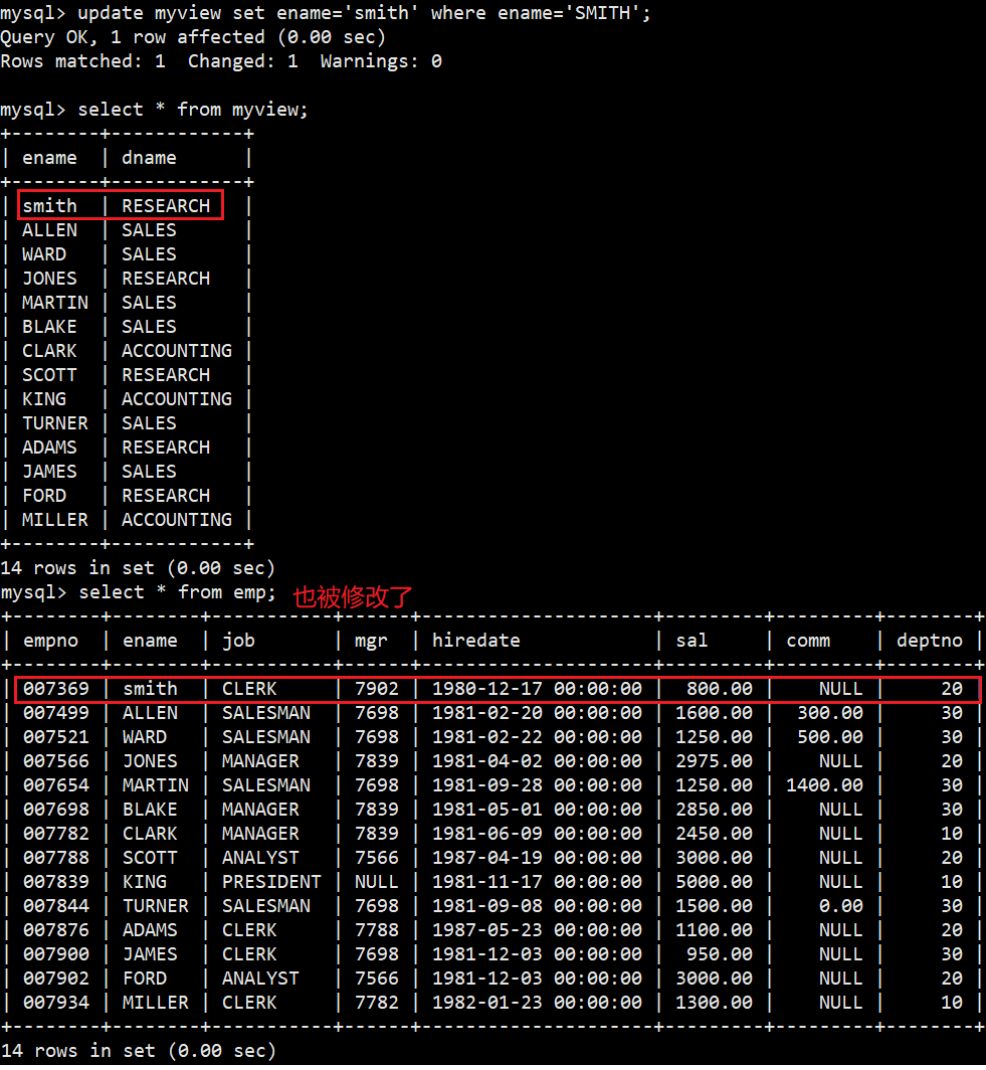This screenshot has height=1070, width=986.
Task: Click comm value '1400.00' in MARTIN row
Action: coord(824,785)
